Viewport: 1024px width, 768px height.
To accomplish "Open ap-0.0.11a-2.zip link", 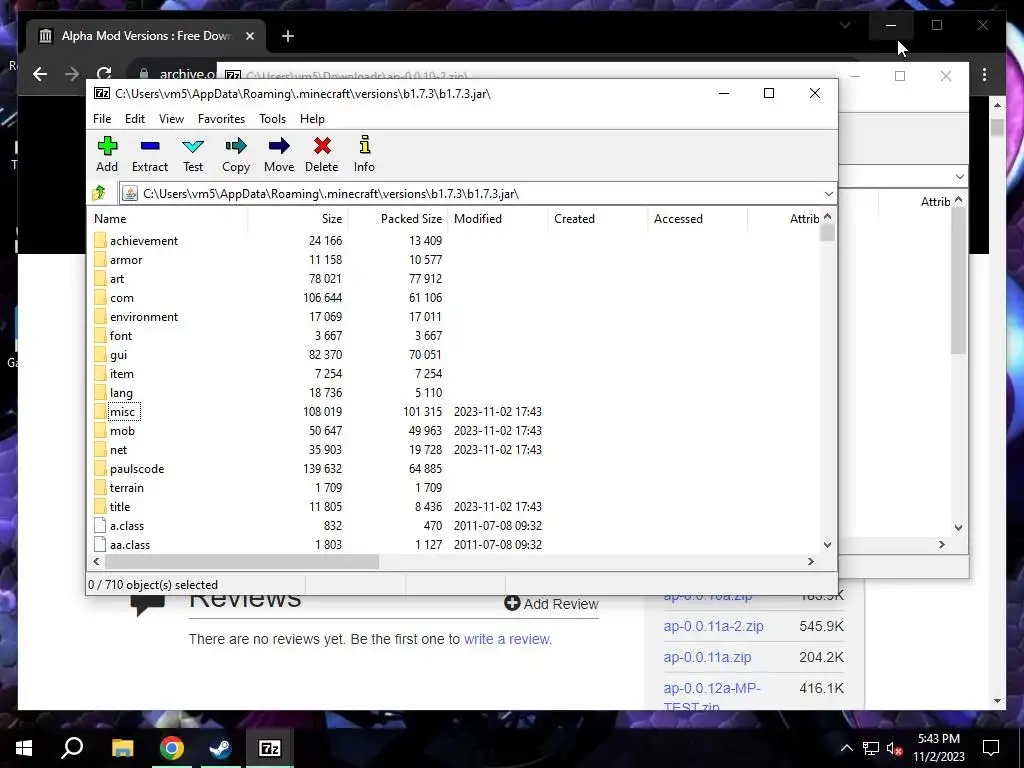I will (x=713, y=626).
